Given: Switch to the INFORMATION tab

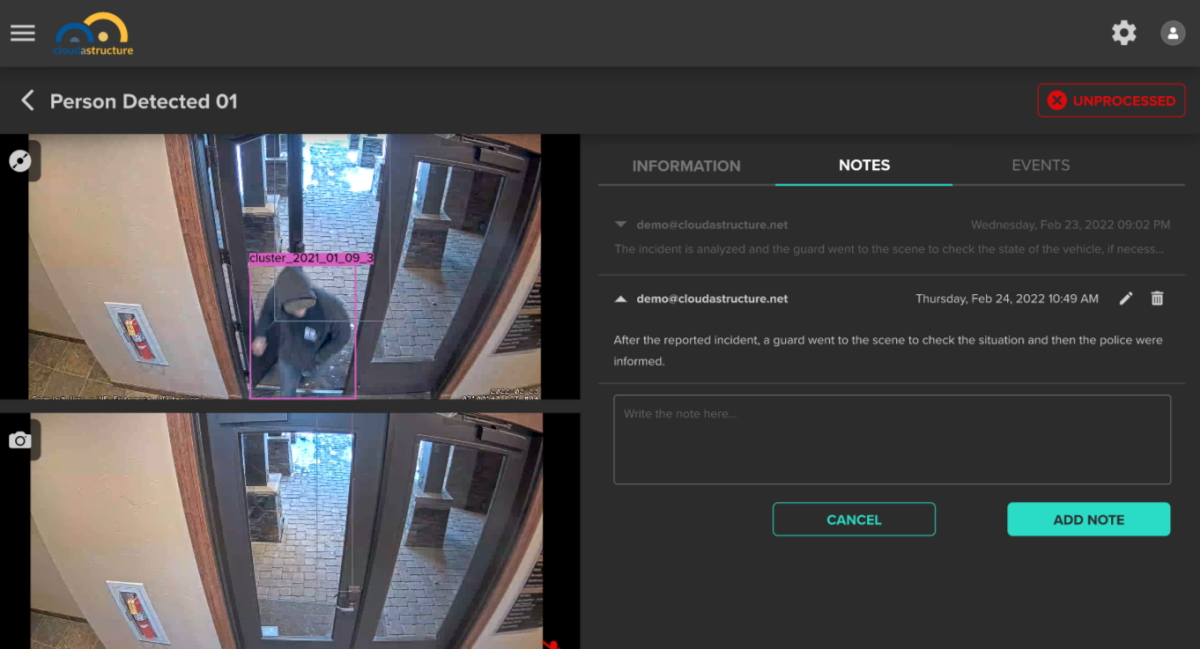Looking at the screenshot, I should click(686, 165).
